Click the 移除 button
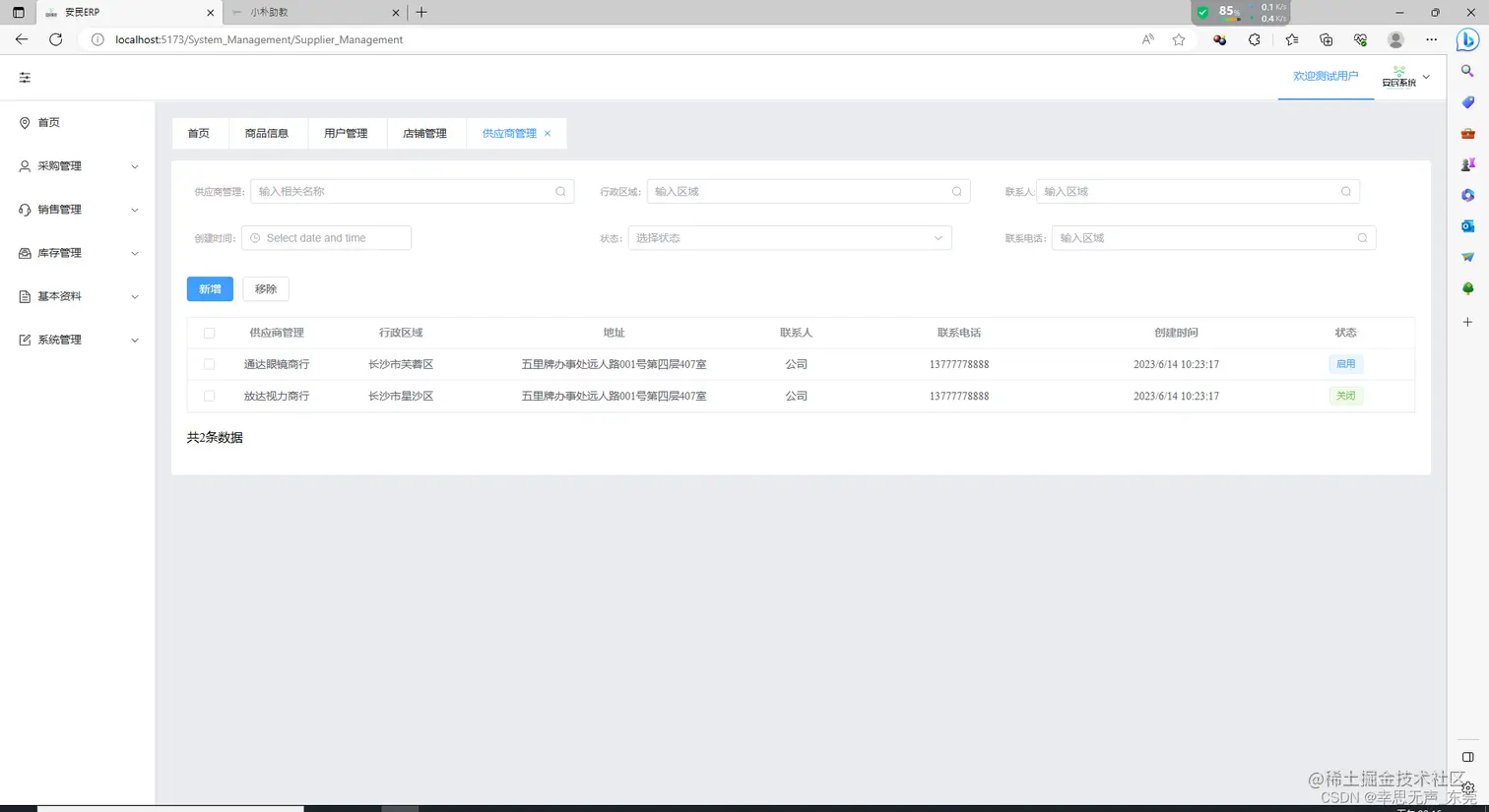The width and height of the screenshot is (1489, 812). click(266, 289)
